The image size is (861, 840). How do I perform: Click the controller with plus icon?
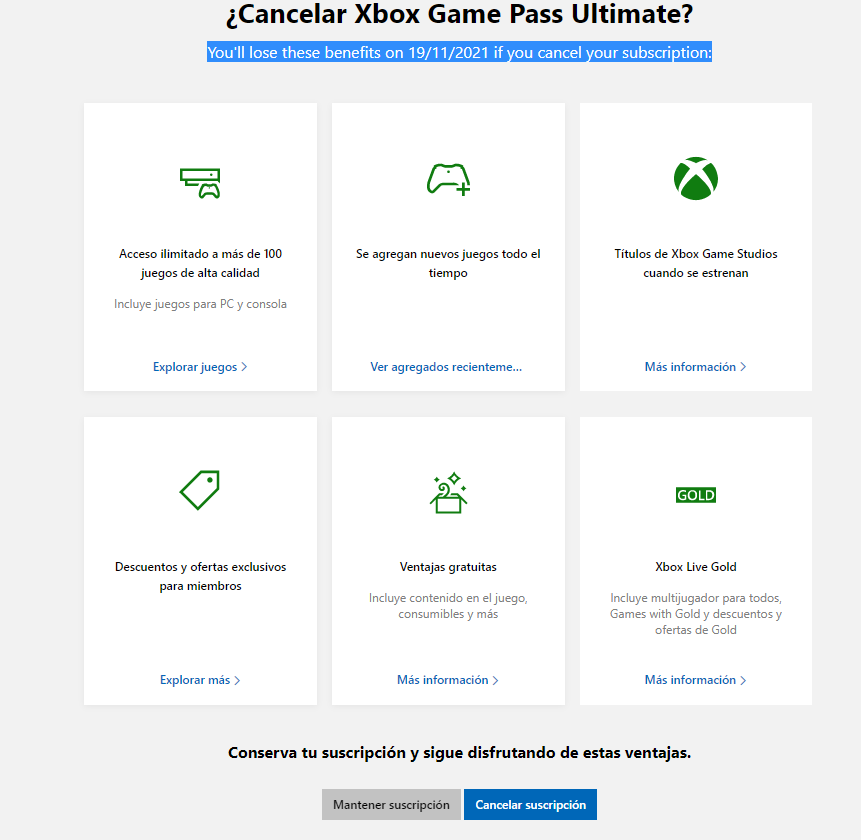click(x=449, y=179)
